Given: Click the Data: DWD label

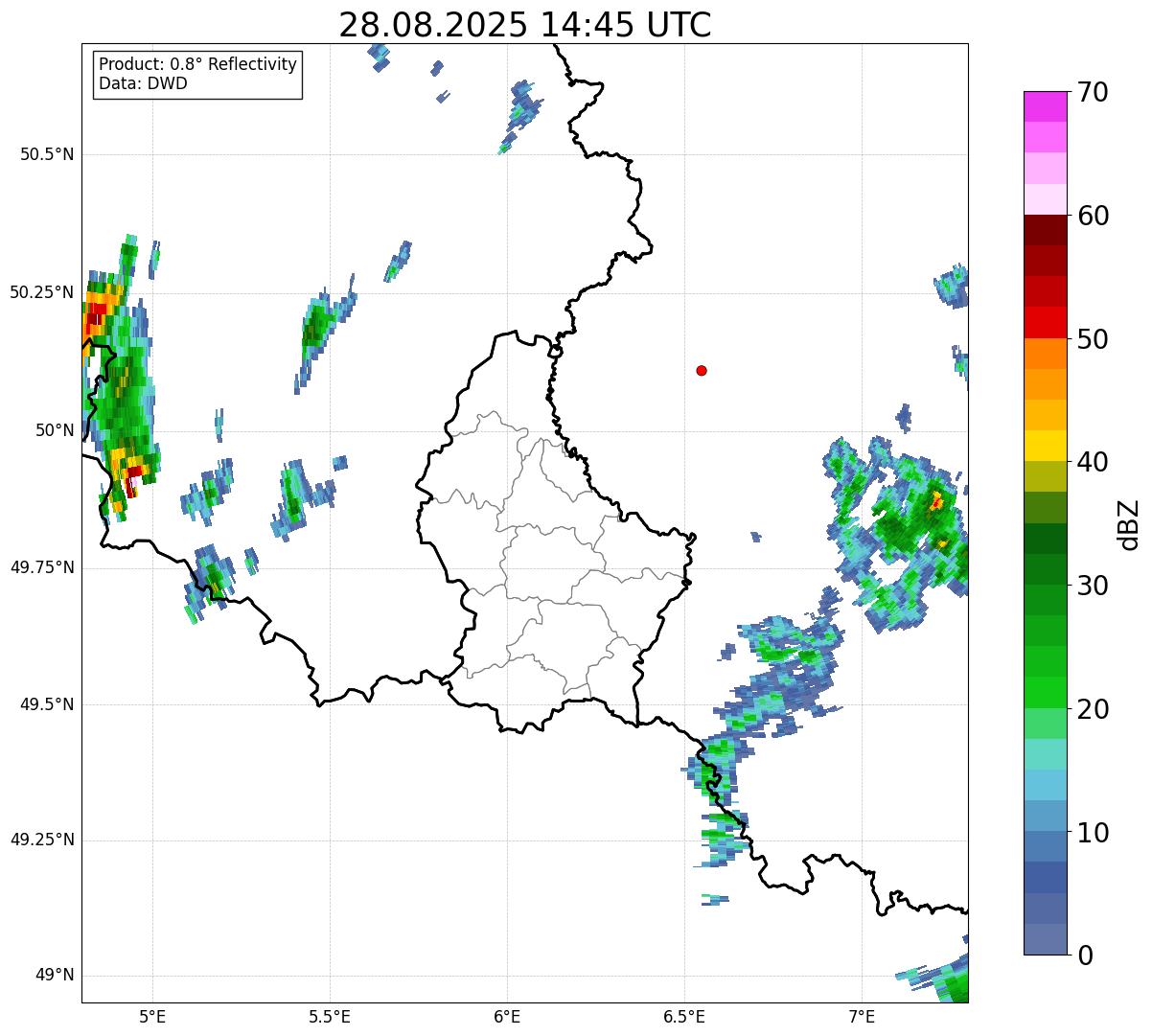Looking at the screenshot, I should click(x=143, y=83).
